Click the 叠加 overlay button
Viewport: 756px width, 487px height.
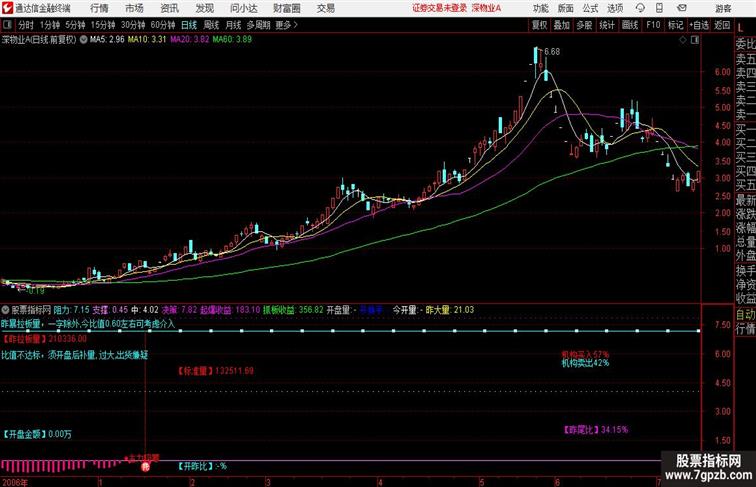[561, 25]
